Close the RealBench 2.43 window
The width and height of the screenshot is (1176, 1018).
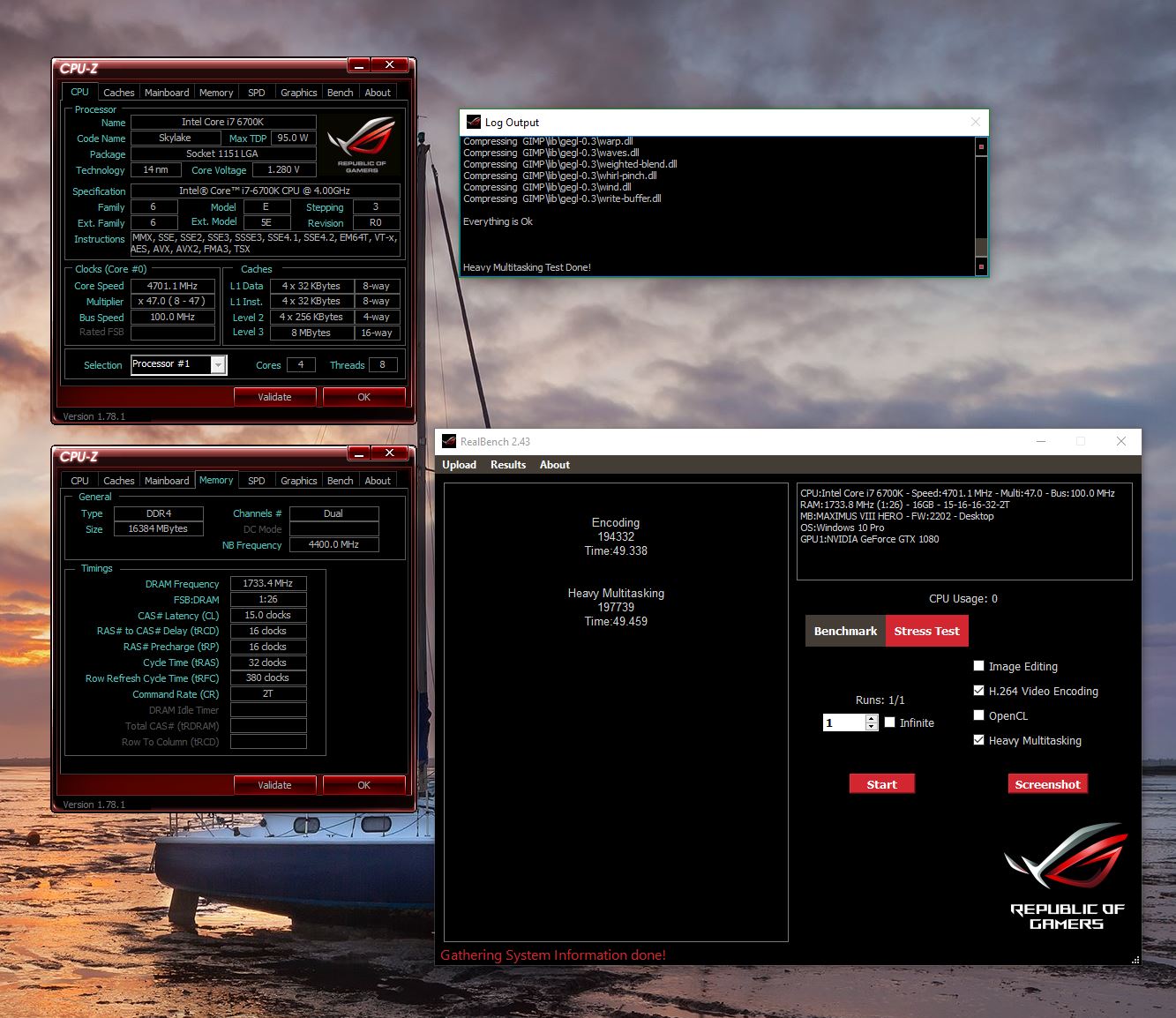click(1121, 441)
